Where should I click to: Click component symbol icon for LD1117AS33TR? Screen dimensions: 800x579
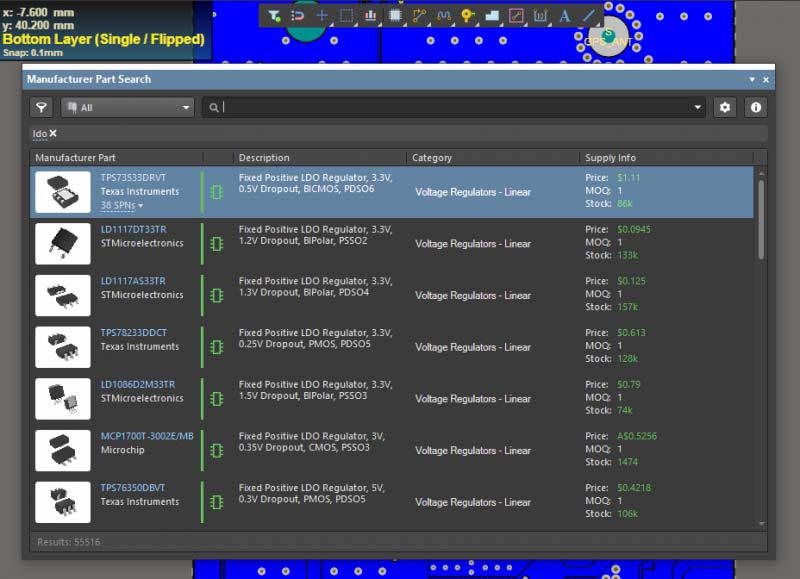[x=217, y=295]
